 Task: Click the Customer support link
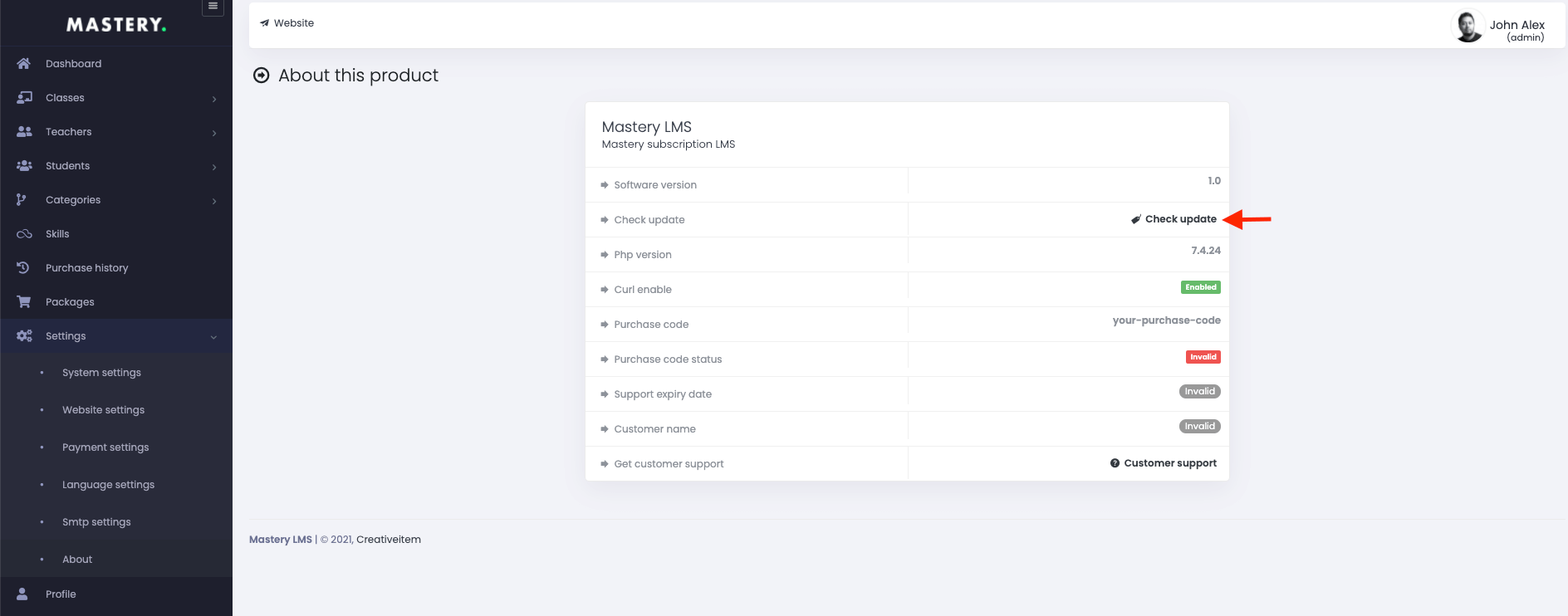[x=1164, y=463]
